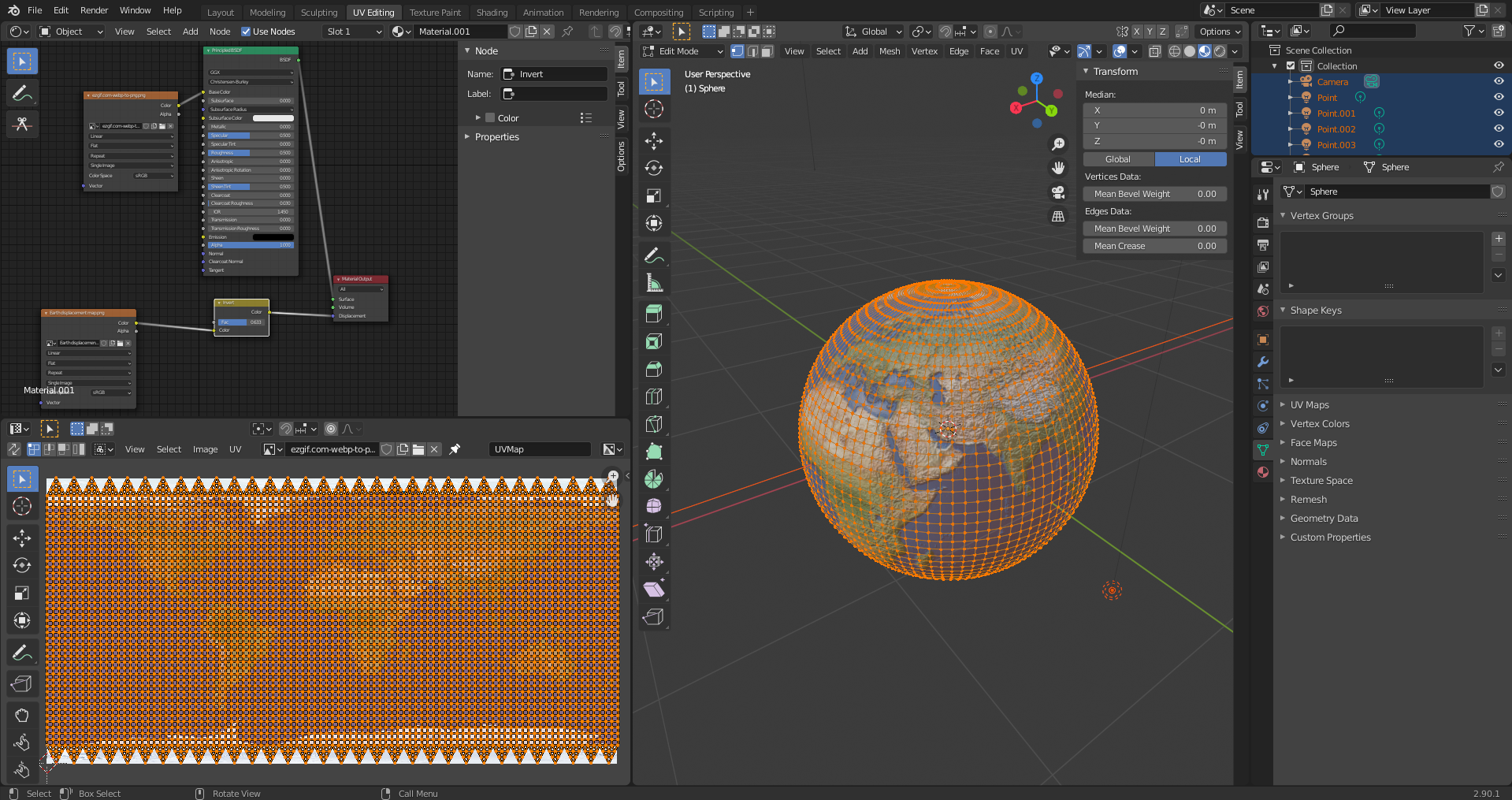
Task: Select the Poly Build tool
Action: pos(654,452)
